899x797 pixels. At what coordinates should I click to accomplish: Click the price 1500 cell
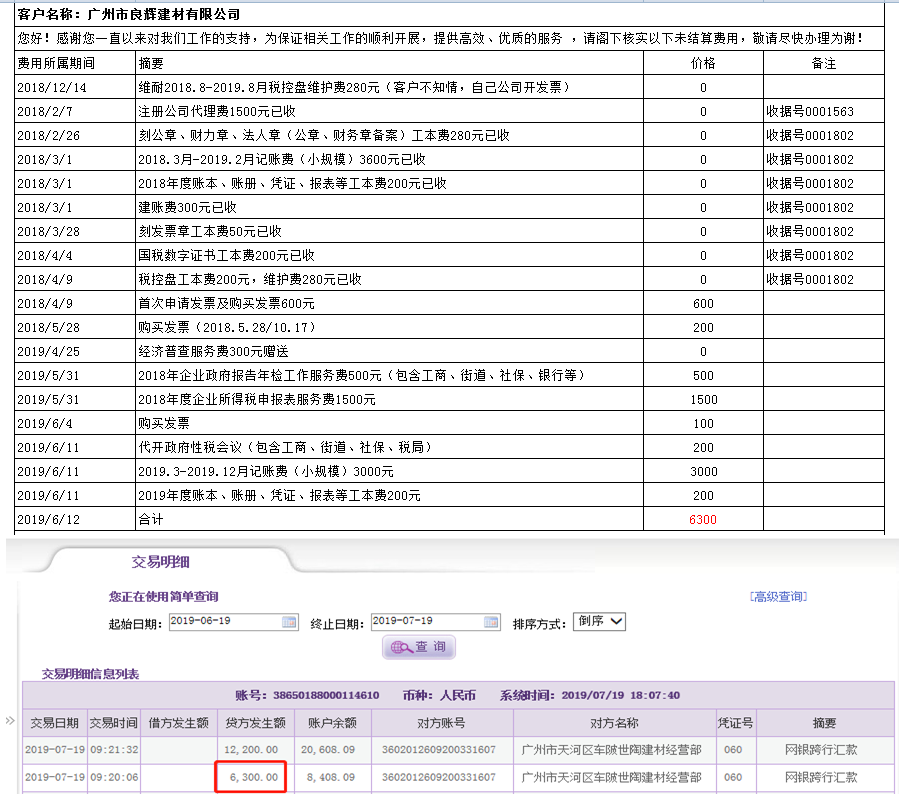703,400
